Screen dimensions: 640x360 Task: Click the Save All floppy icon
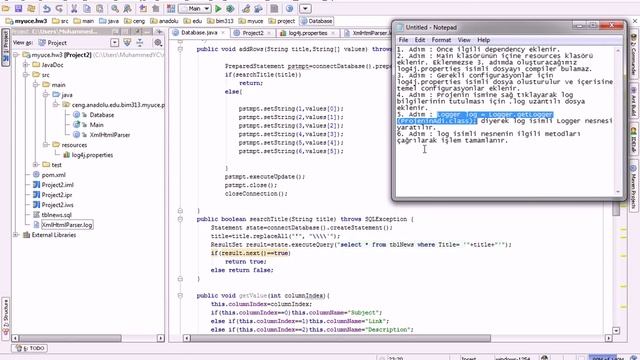tap(18, 8)
